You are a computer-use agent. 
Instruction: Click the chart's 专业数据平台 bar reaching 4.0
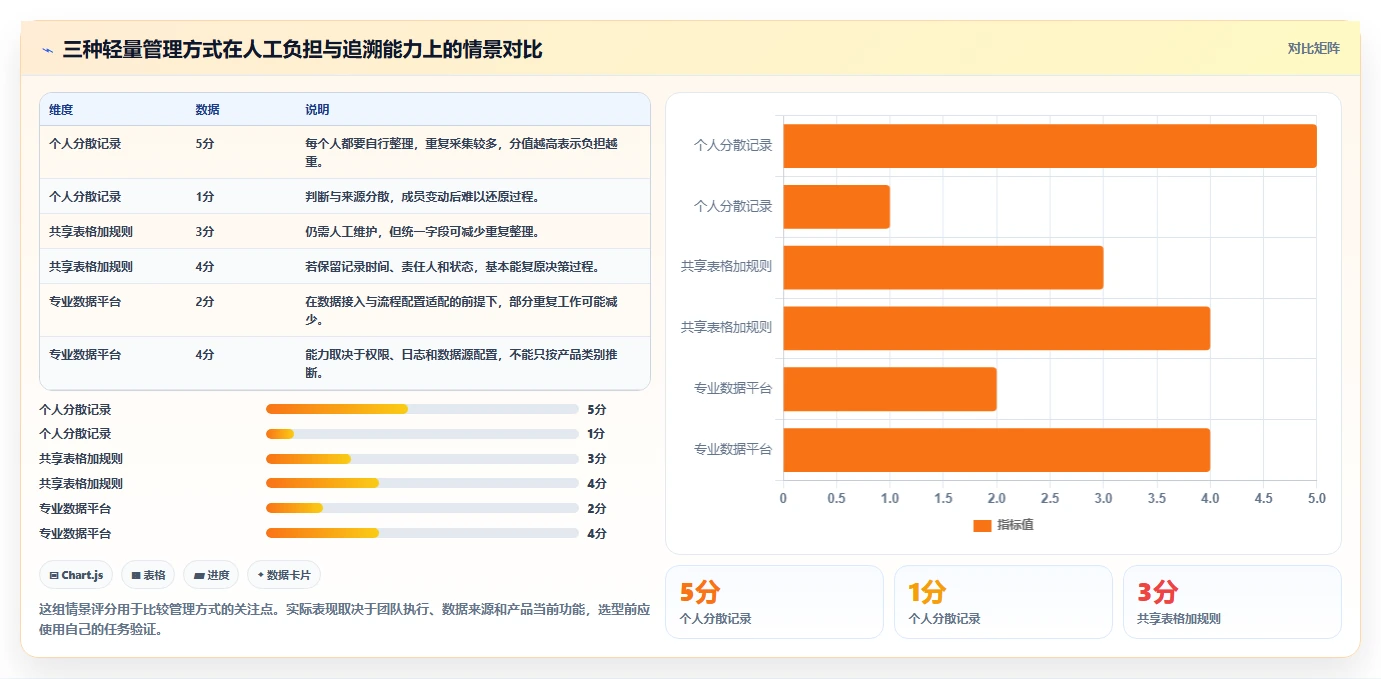point(996,450)
